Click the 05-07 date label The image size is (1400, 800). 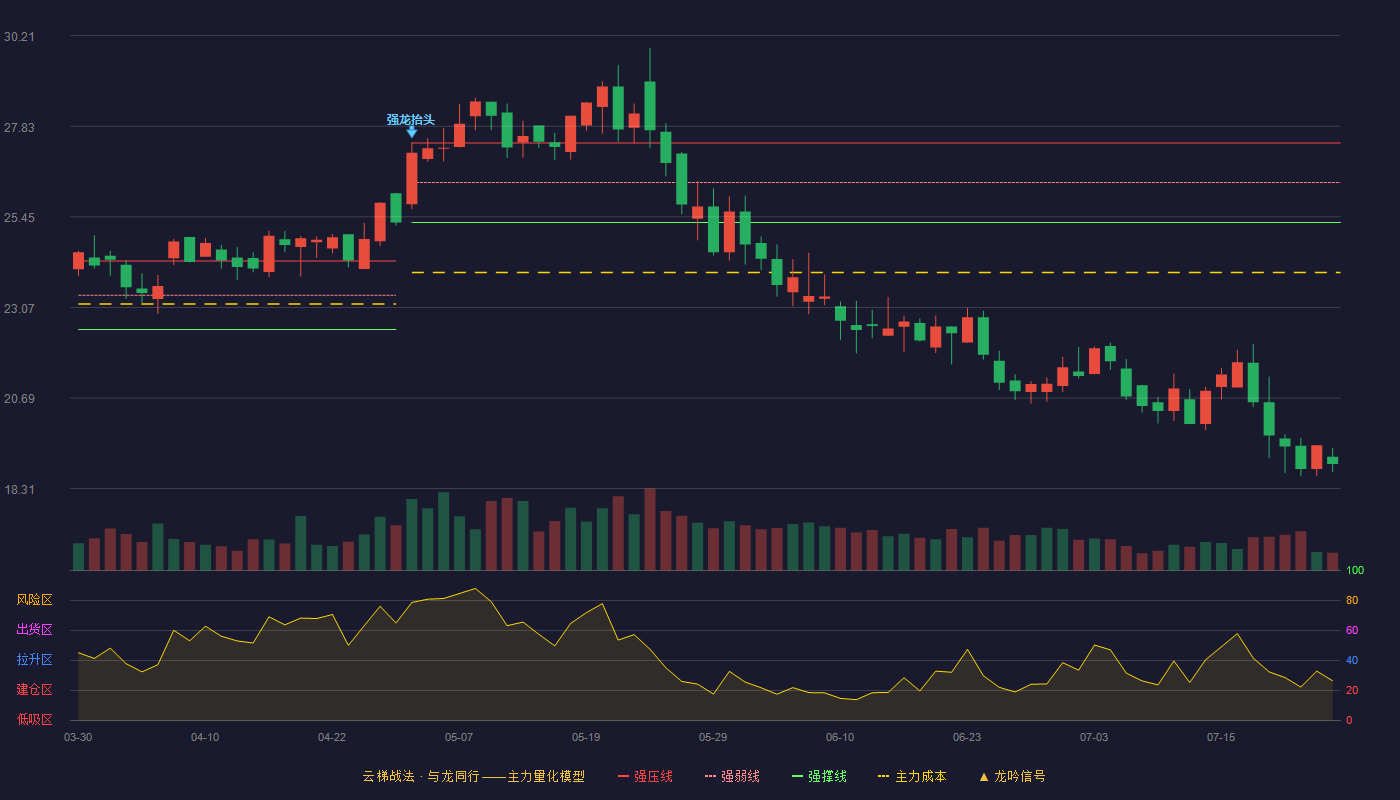tap(459, 737)
